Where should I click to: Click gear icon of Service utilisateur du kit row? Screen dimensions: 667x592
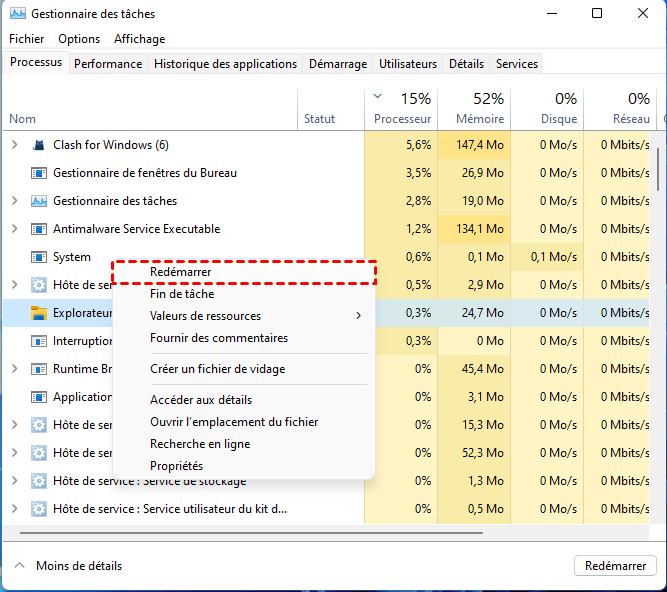(x=39, y=509)
